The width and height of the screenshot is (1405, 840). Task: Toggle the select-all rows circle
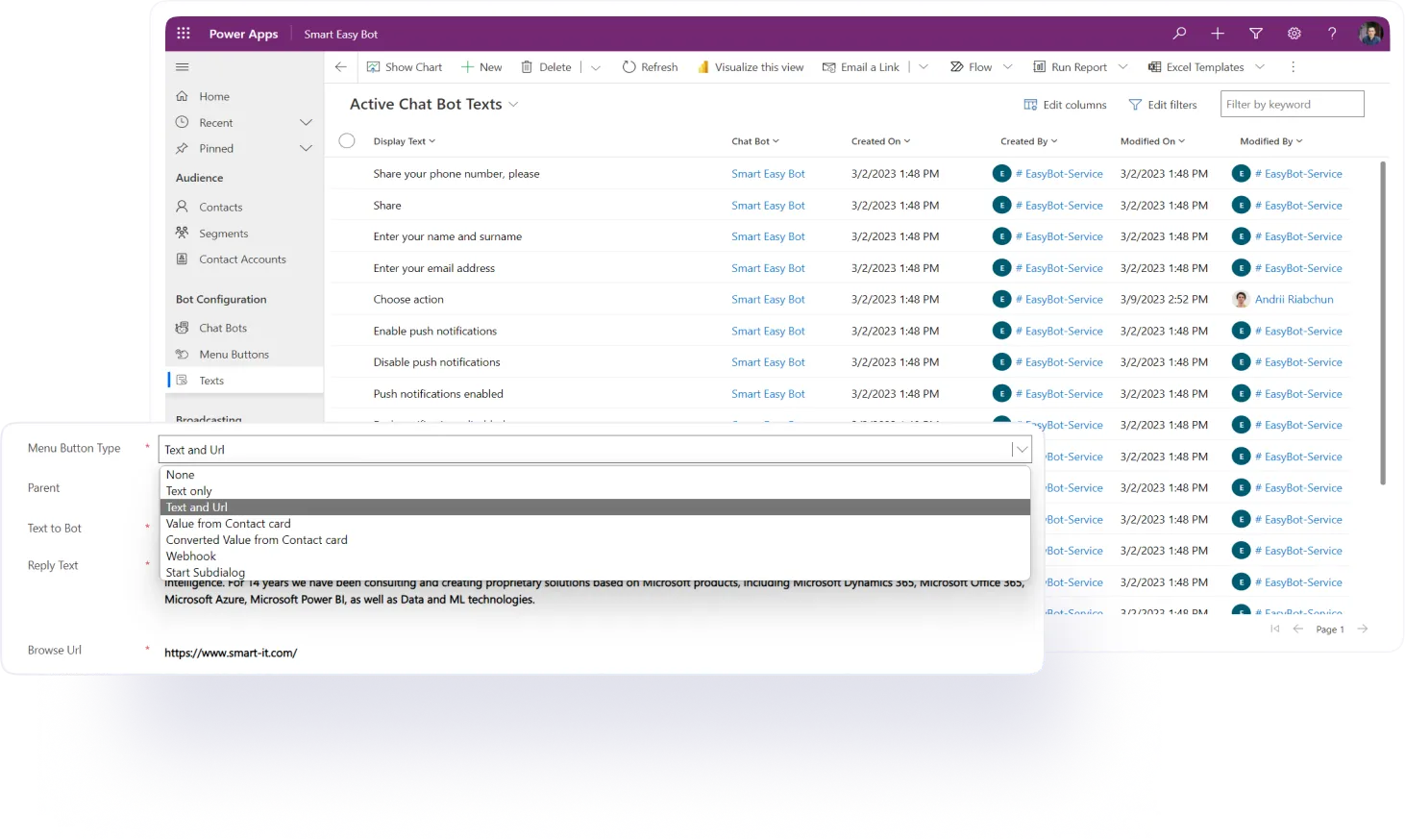pos(347,141)
